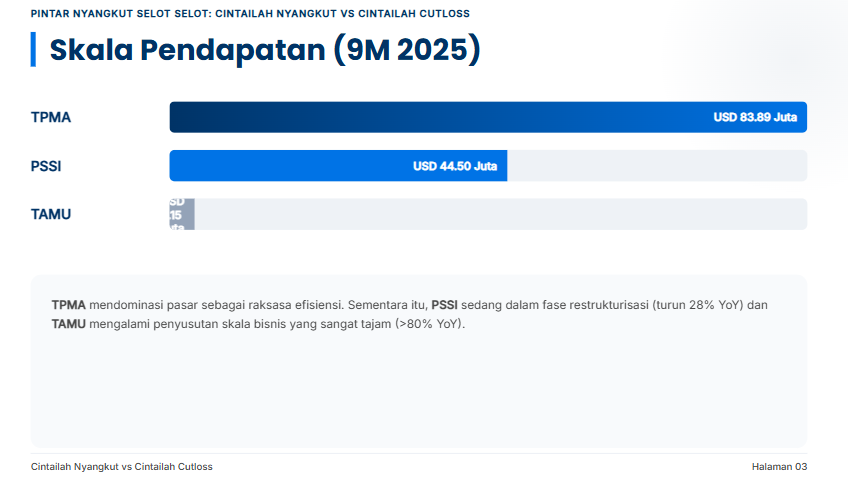Click the unfilled part of TAMU bar track
The height and width of the screenshot is (488, 848).
[500, 214]
